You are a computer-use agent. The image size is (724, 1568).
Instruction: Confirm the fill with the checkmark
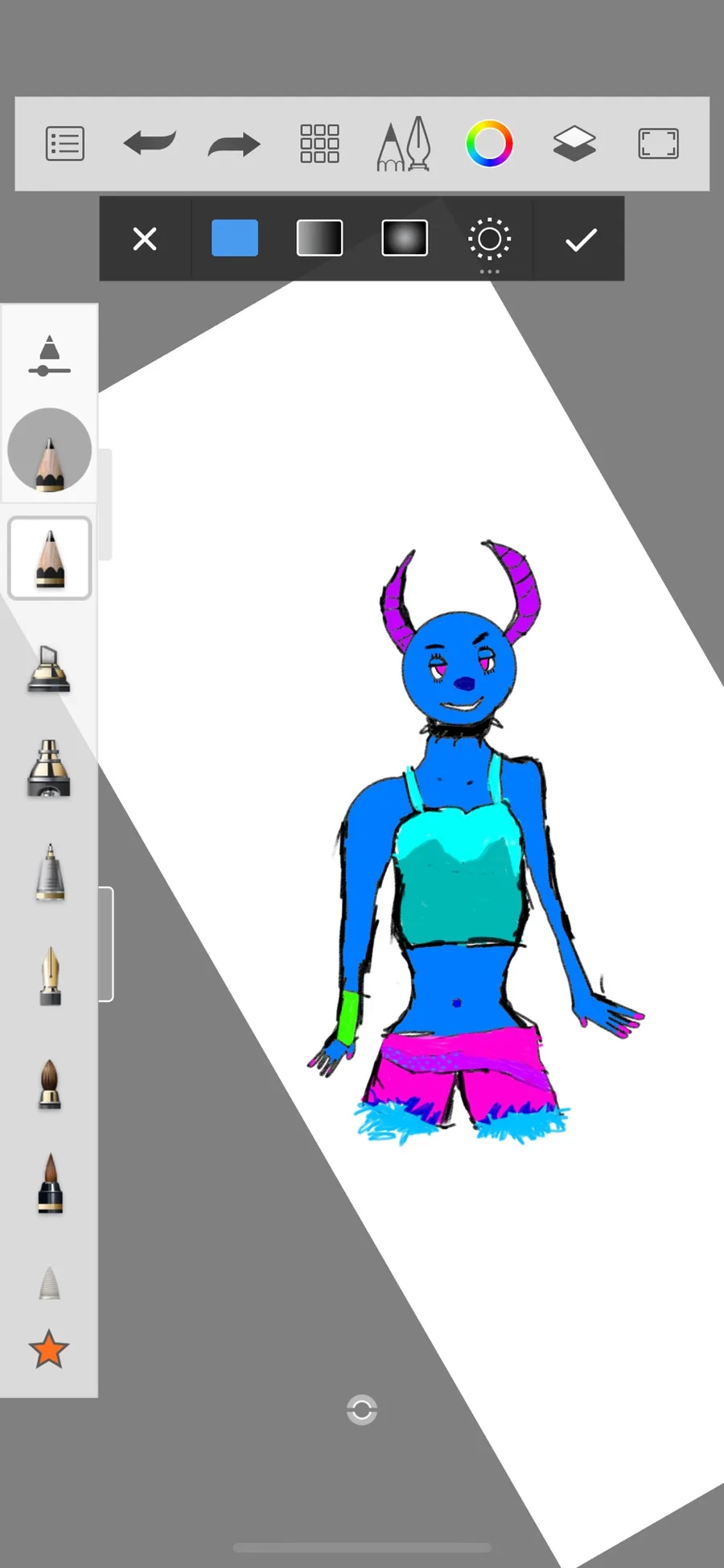tap(581, 239)
